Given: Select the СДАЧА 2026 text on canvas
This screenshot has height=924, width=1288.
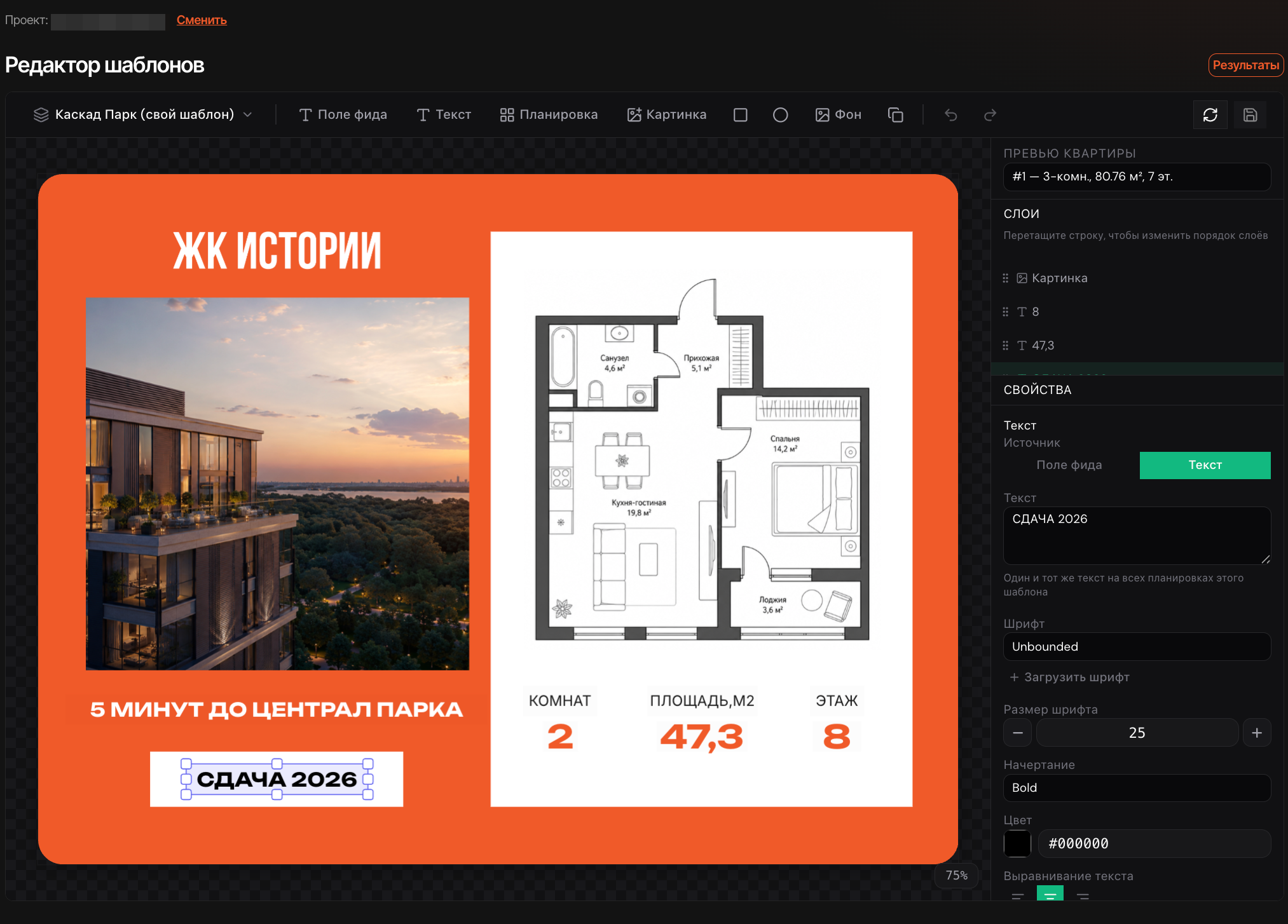Looking at the screenshot, I should click(x=277, y=779).
